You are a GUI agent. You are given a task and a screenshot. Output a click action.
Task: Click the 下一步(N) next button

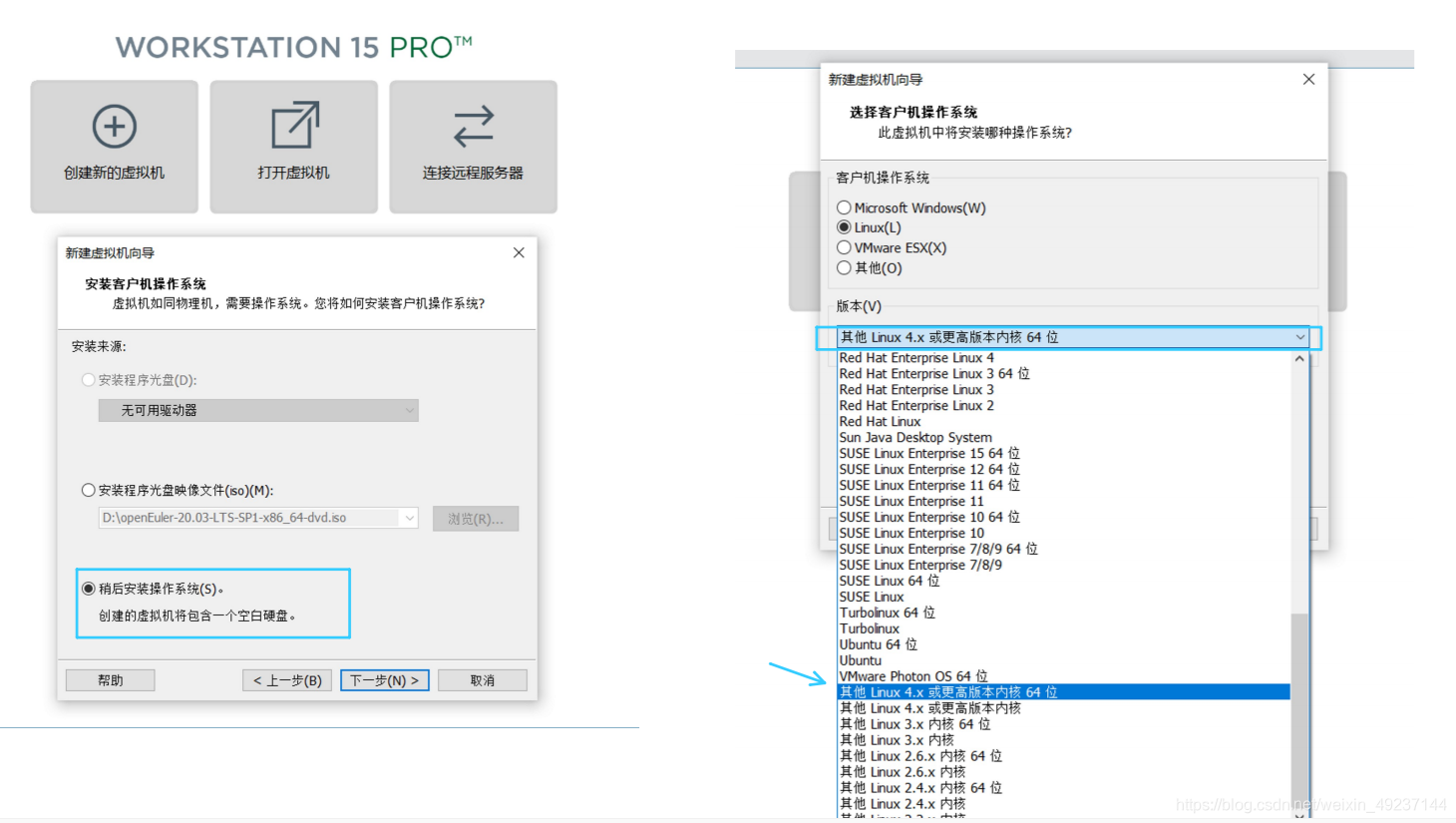point(384,680)
